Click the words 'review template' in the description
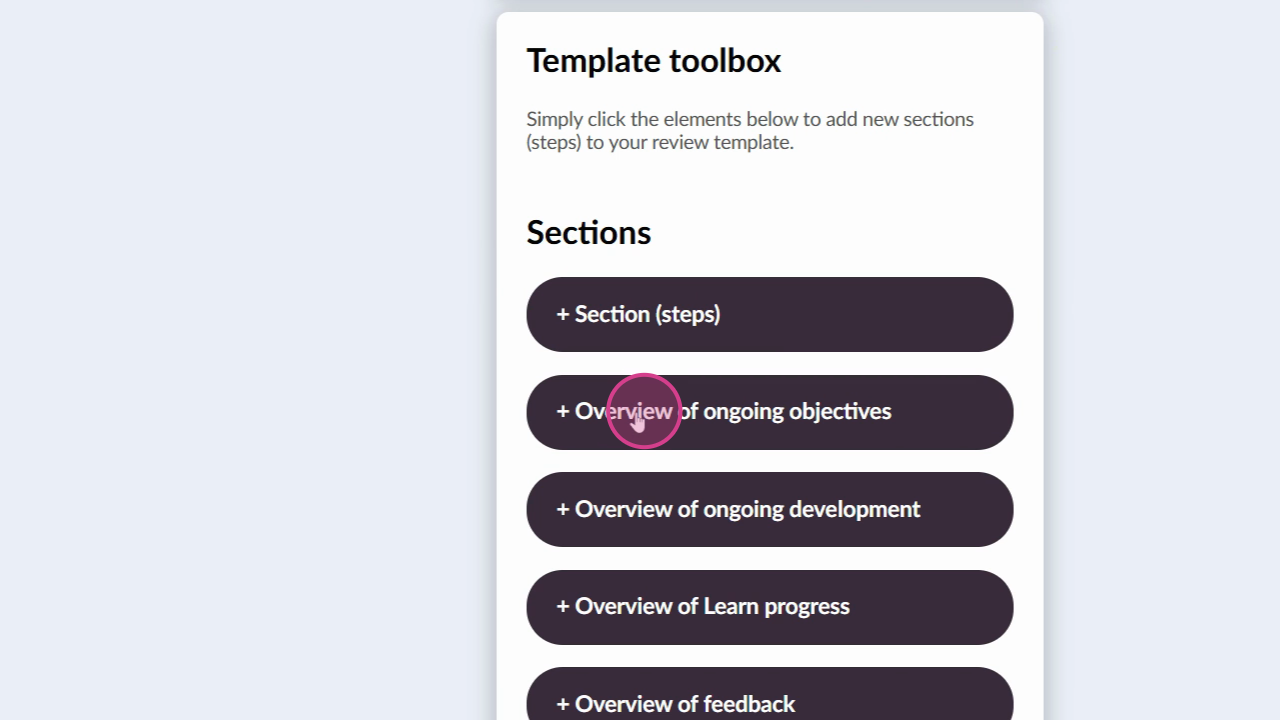This screenshot has height=720, width=1280. pyautogui.click(x=722, y=142)
